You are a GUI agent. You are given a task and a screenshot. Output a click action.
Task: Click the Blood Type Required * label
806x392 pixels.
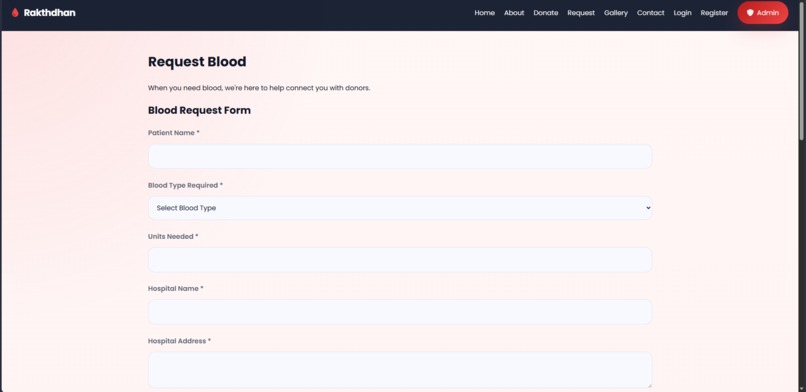[x=185, y=185]
